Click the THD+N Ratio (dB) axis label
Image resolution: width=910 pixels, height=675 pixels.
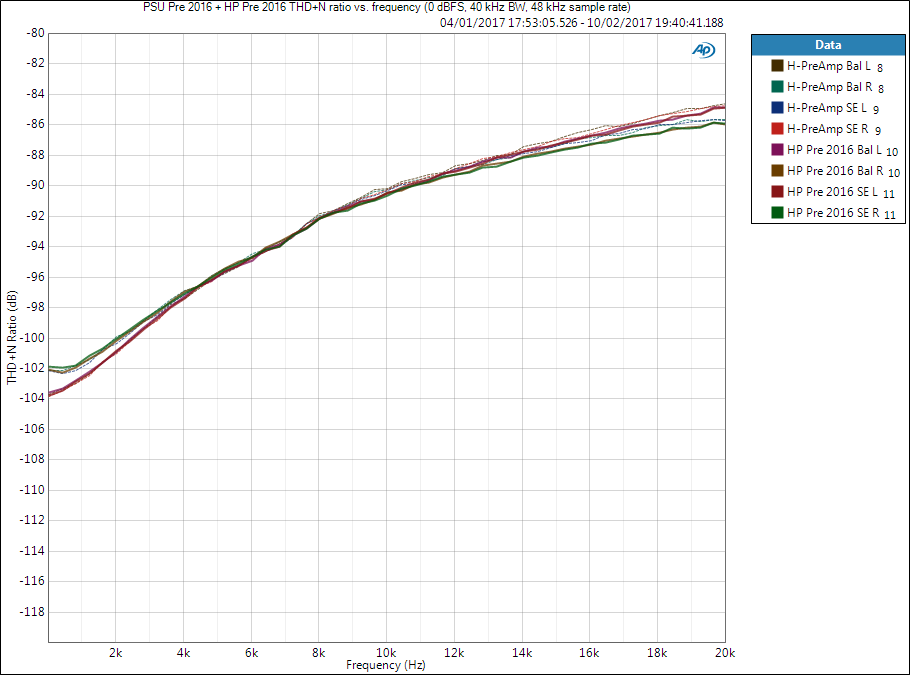point(12,337)
